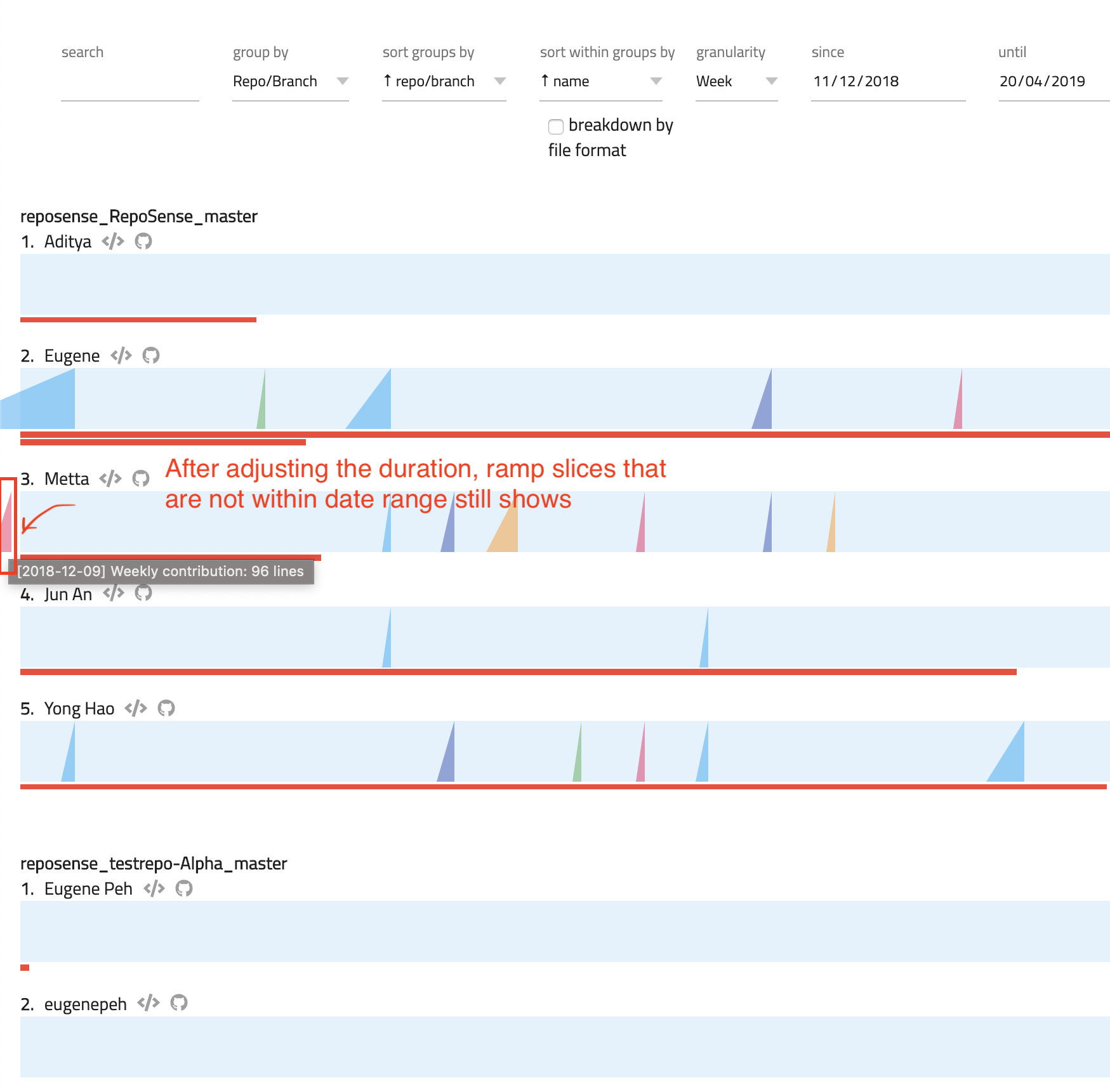Select Metta's highlighted pink ramp slice

point(8,525)
